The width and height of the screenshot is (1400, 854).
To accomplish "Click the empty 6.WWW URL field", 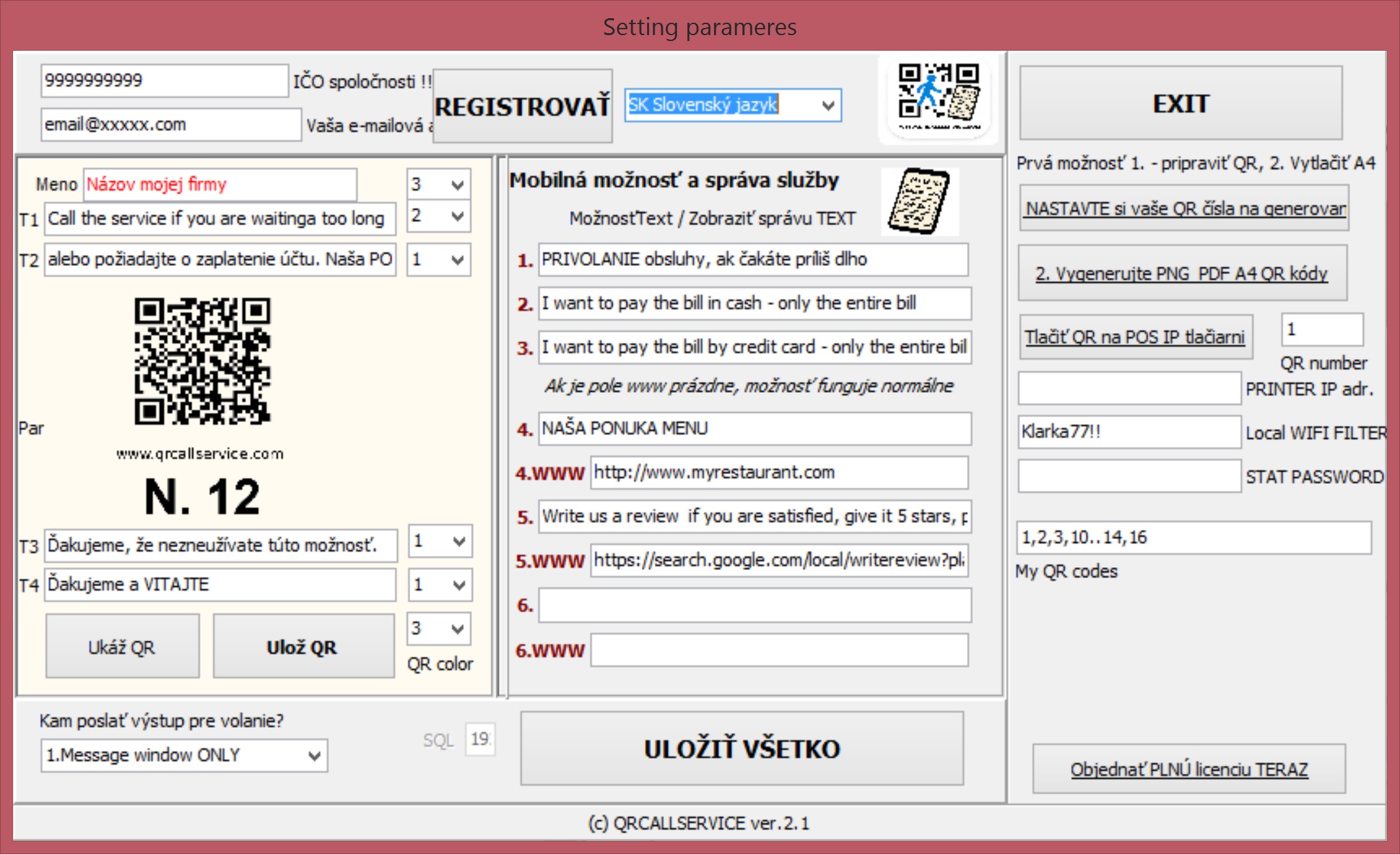I will (779, 650).
